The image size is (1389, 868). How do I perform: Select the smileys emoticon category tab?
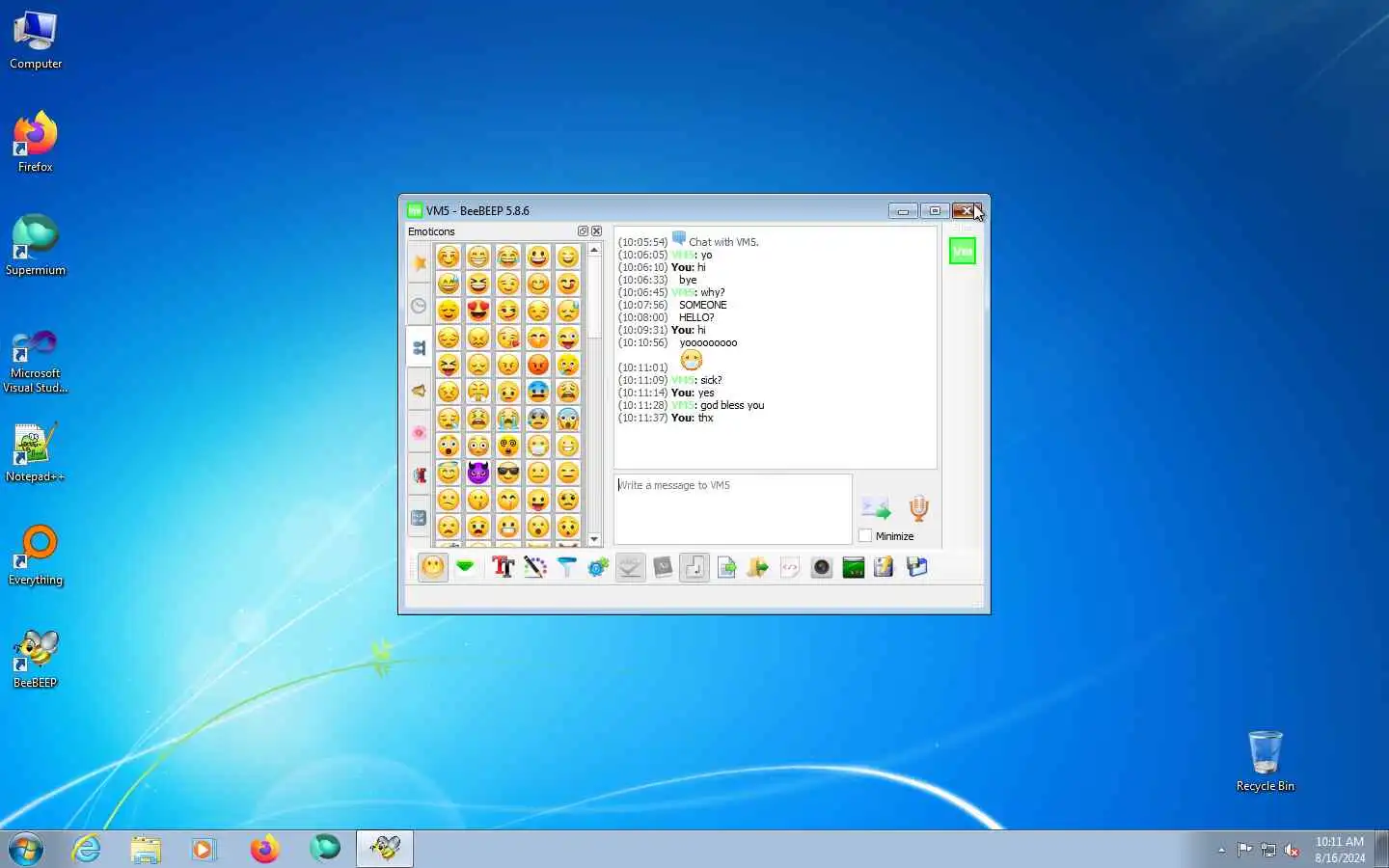(419, 348)
